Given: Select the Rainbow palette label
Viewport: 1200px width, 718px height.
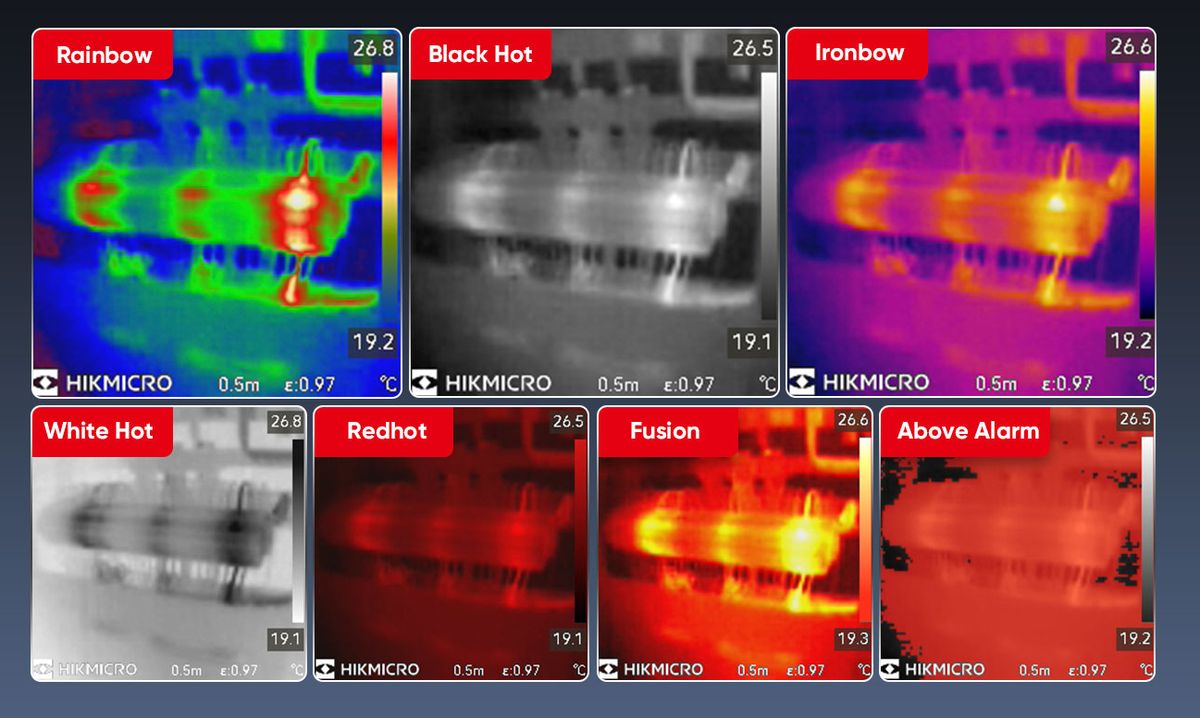Looking at the screenshot, I should 103,54.
